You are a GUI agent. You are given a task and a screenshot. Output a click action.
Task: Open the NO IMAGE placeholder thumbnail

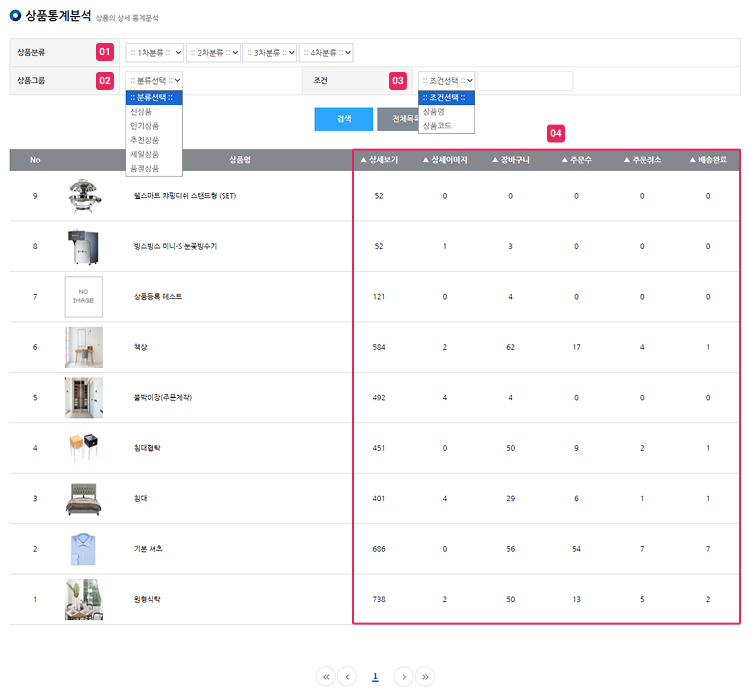pos(84,297)
